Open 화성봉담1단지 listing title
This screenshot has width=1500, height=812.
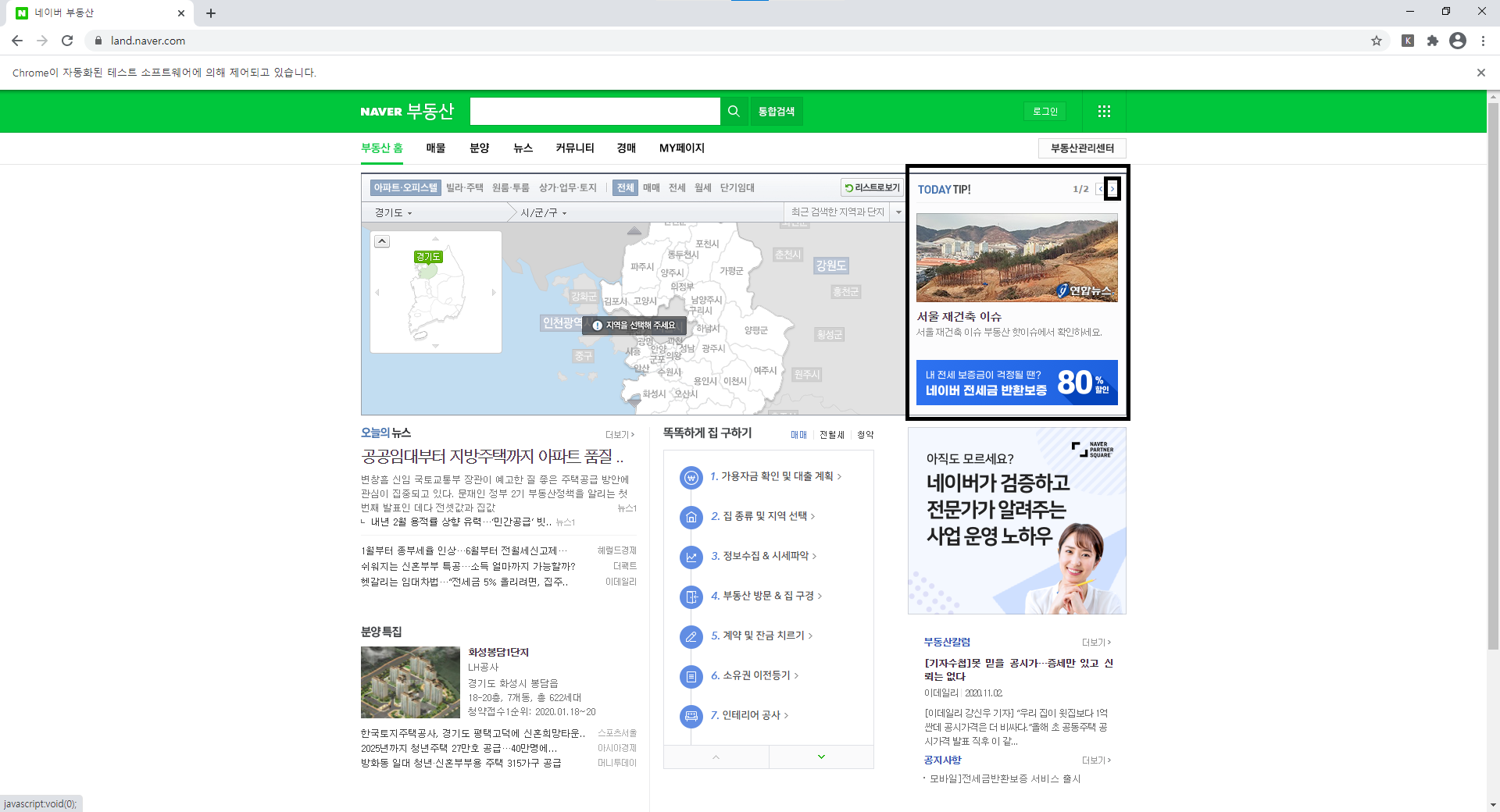click(x=498, y=653)
